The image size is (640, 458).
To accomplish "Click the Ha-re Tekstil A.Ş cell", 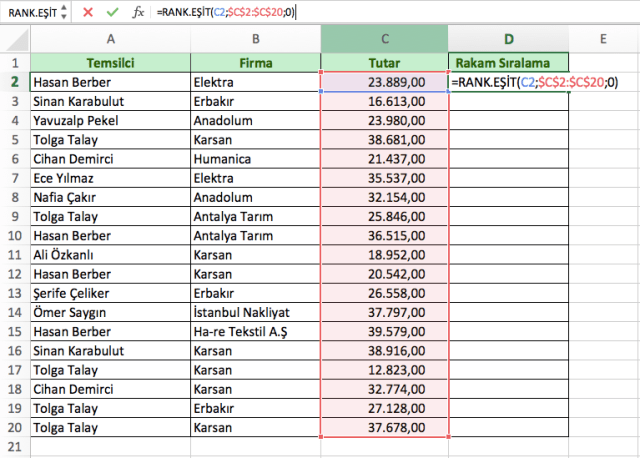I will coord(255,332).
